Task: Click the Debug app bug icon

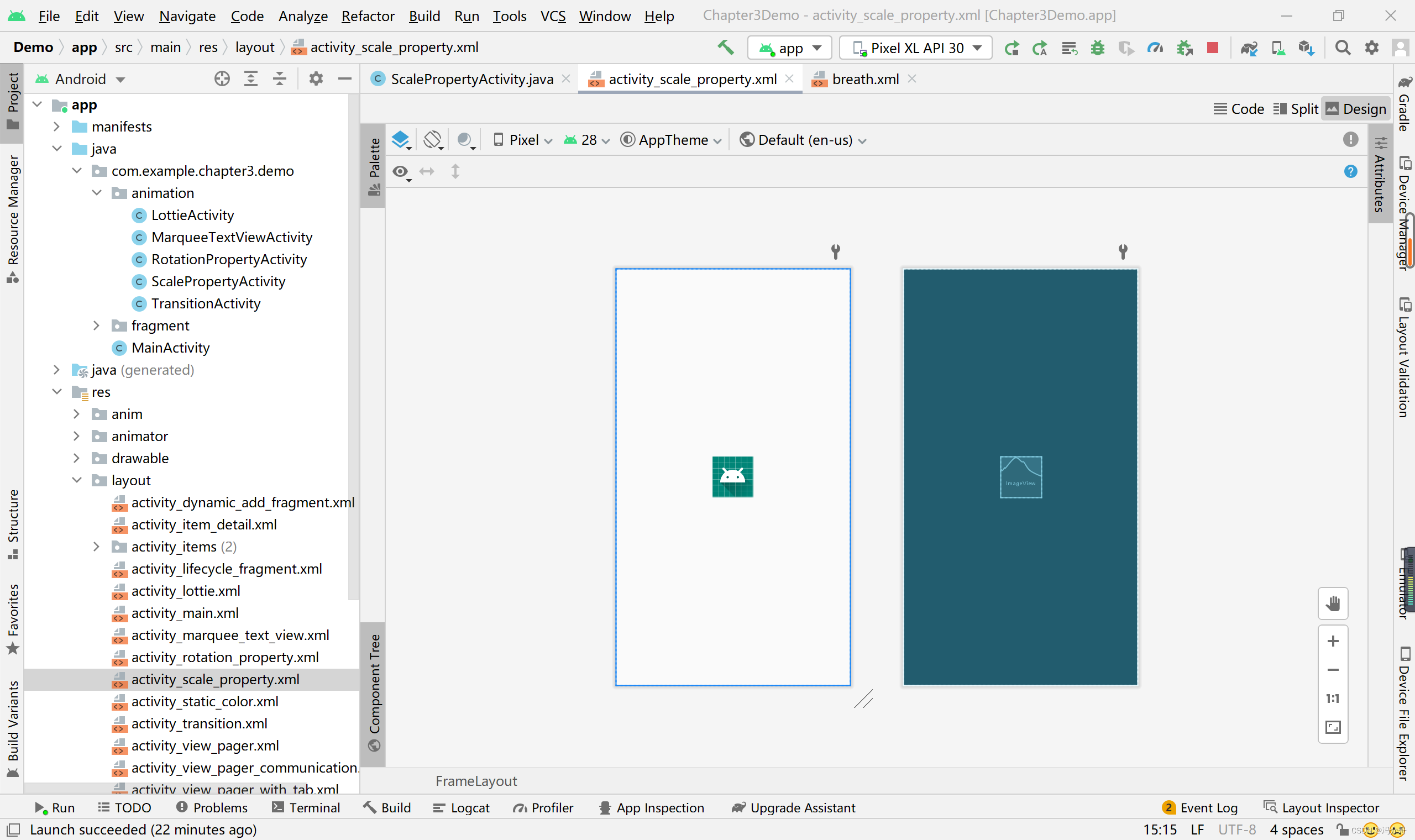Action: pos(1098,48)
